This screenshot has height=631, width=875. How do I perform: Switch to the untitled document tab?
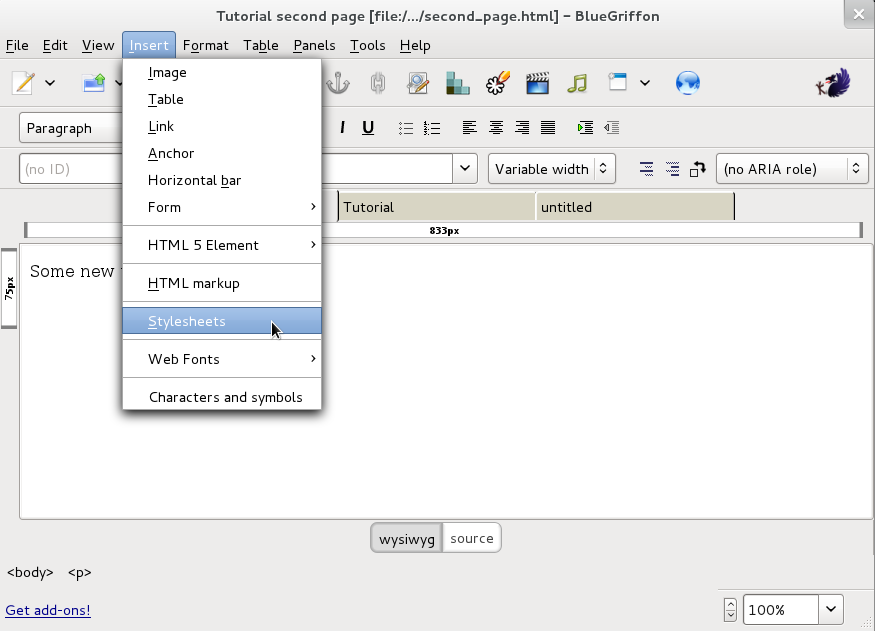click(x=634, y=207)
